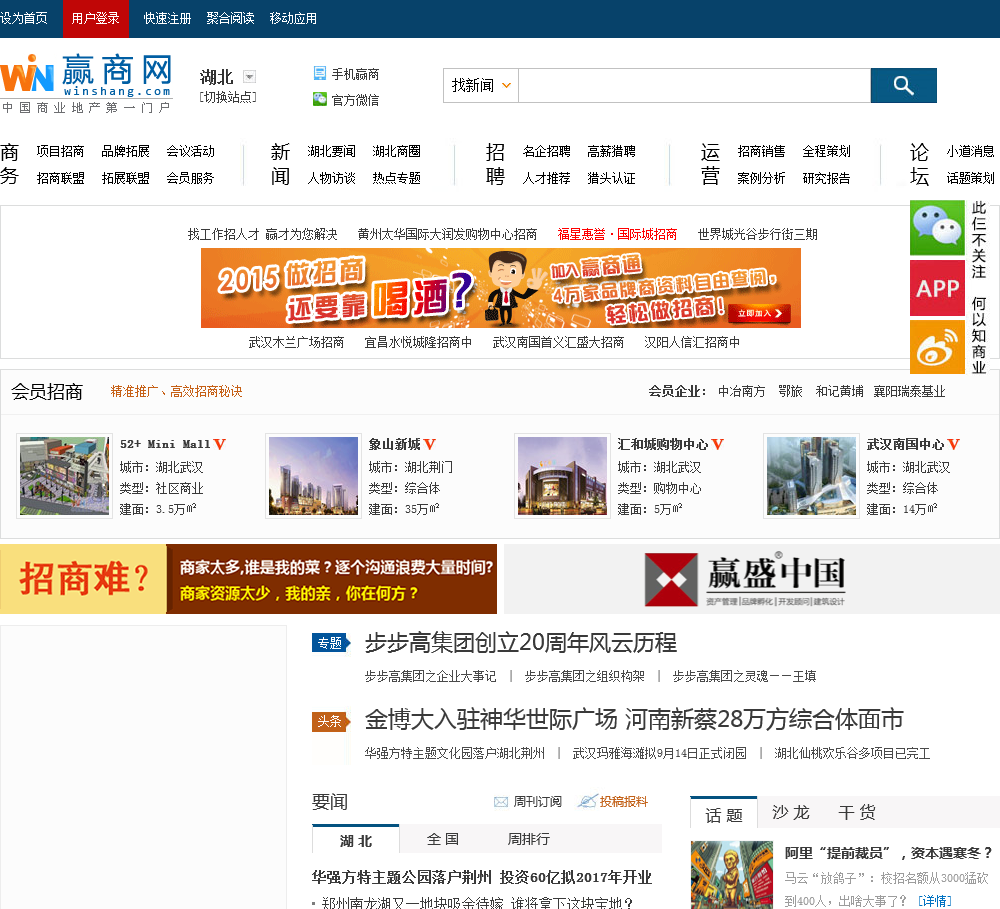Click the V badge beside 象山新城
Image resolution: width=1000 pixels, height=909 pixels.
[429, 444]
